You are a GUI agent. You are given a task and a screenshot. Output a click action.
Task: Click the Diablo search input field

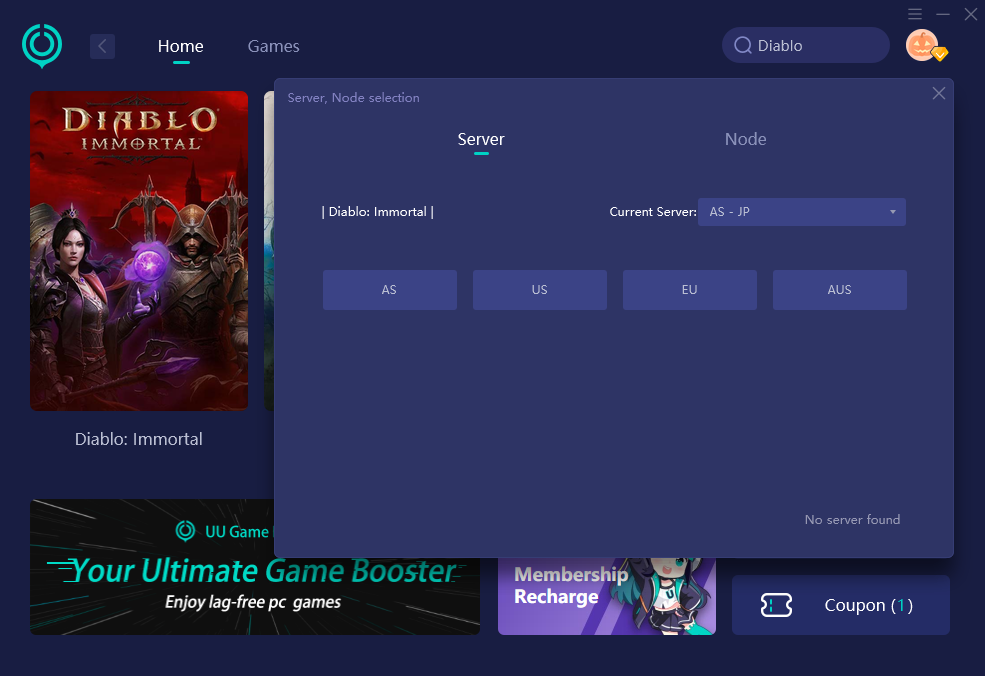[x=806, y=45]
